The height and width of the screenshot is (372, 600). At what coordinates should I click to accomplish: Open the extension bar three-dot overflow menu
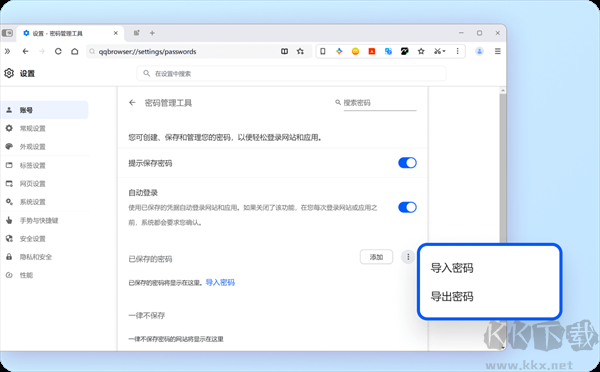tap(457, 51)
